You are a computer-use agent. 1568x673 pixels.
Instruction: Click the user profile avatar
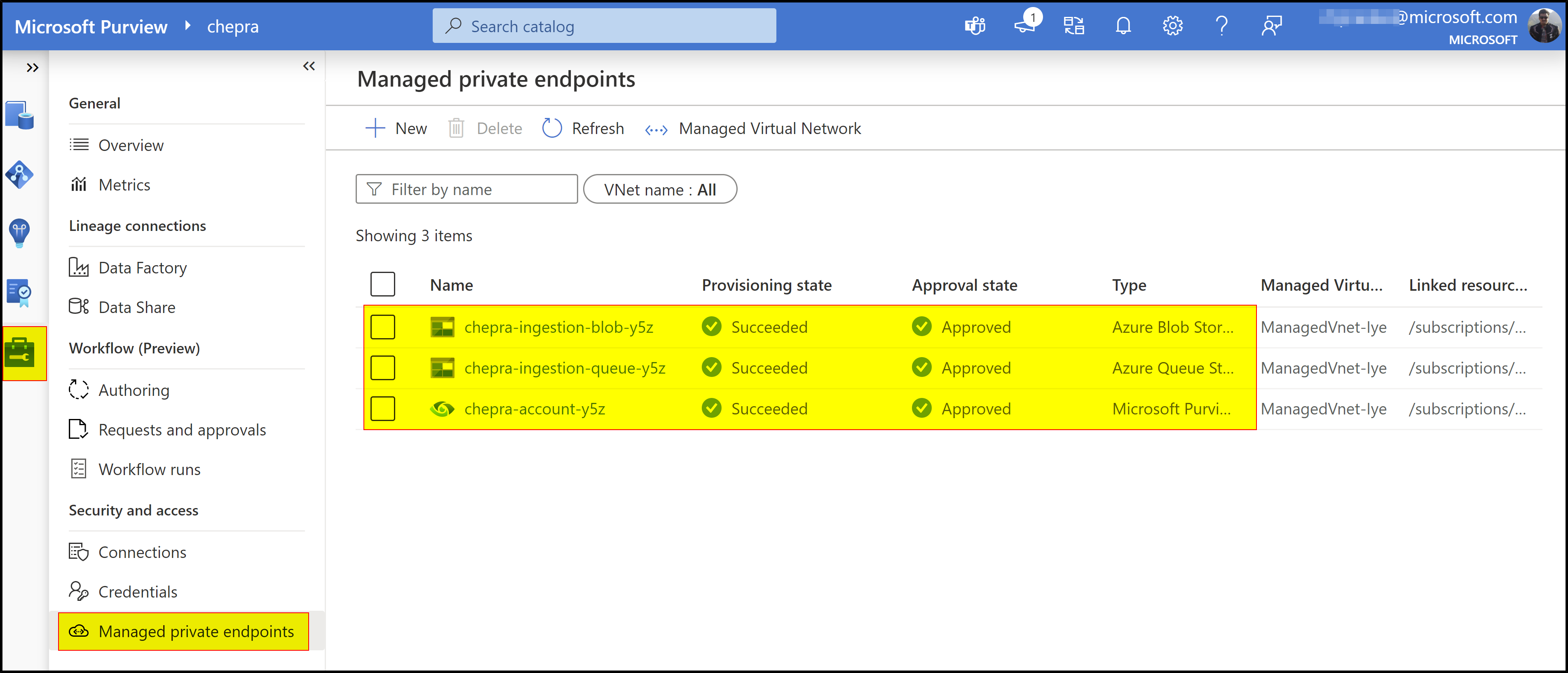tap(1544, 26)
